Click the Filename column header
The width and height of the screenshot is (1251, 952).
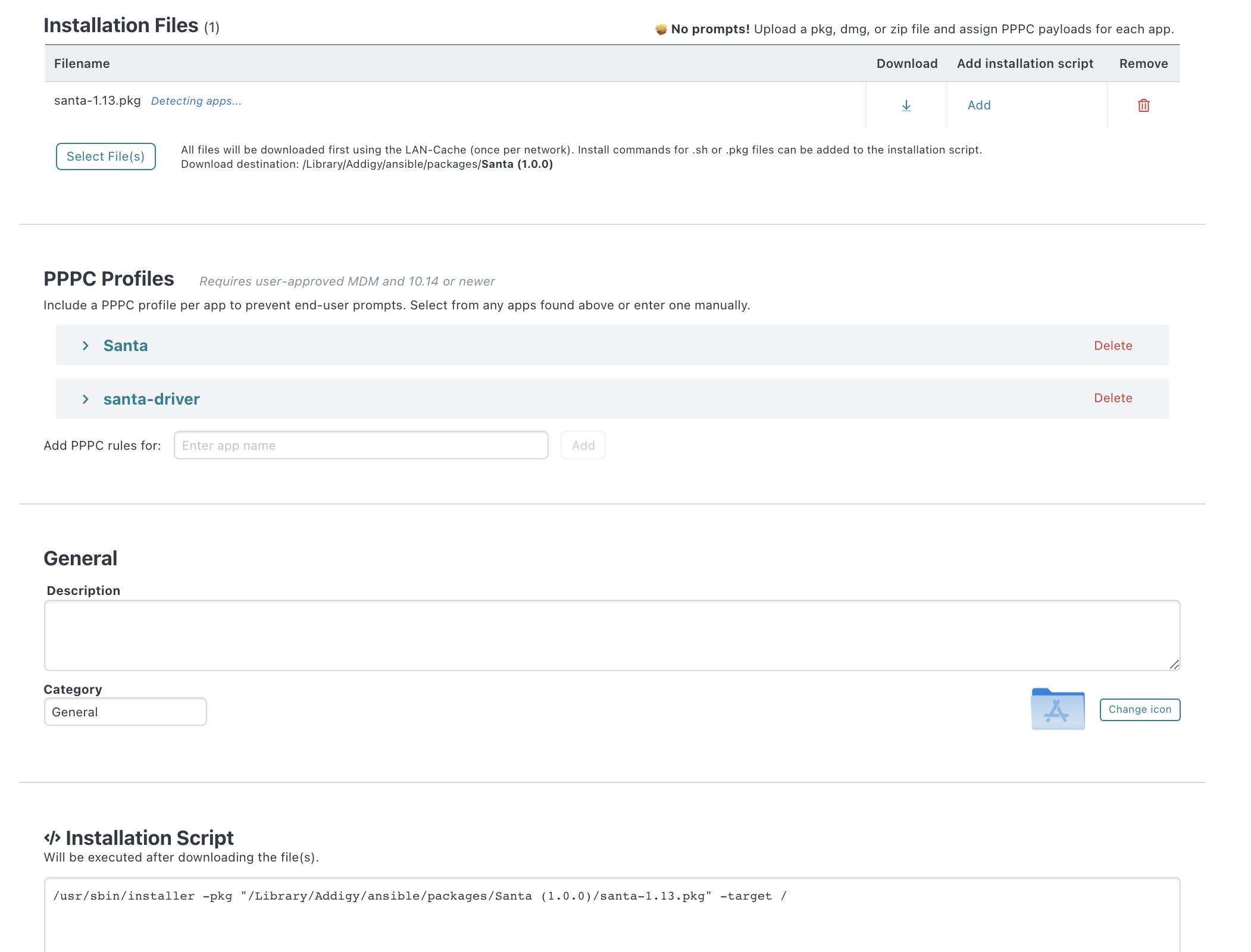[82, 64]
